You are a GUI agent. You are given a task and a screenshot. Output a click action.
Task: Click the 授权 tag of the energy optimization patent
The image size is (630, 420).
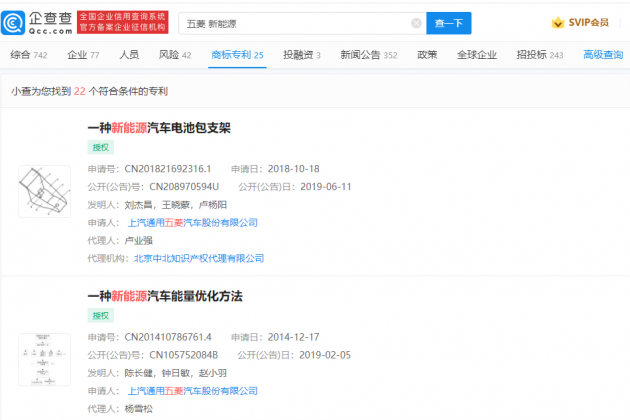(x=101, y=316)
